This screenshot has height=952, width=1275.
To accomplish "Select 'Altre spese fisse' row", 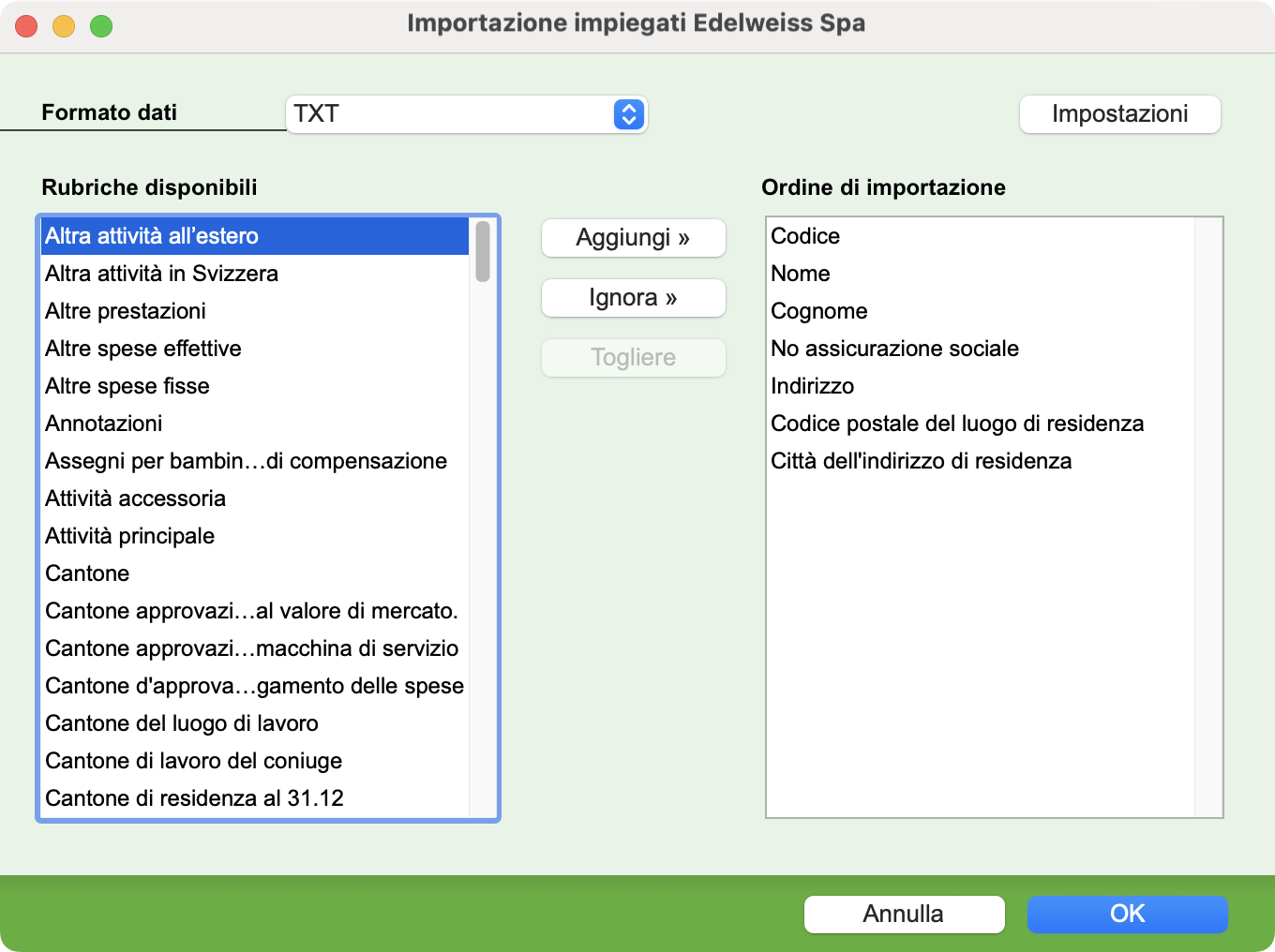I will click(255, 386).
